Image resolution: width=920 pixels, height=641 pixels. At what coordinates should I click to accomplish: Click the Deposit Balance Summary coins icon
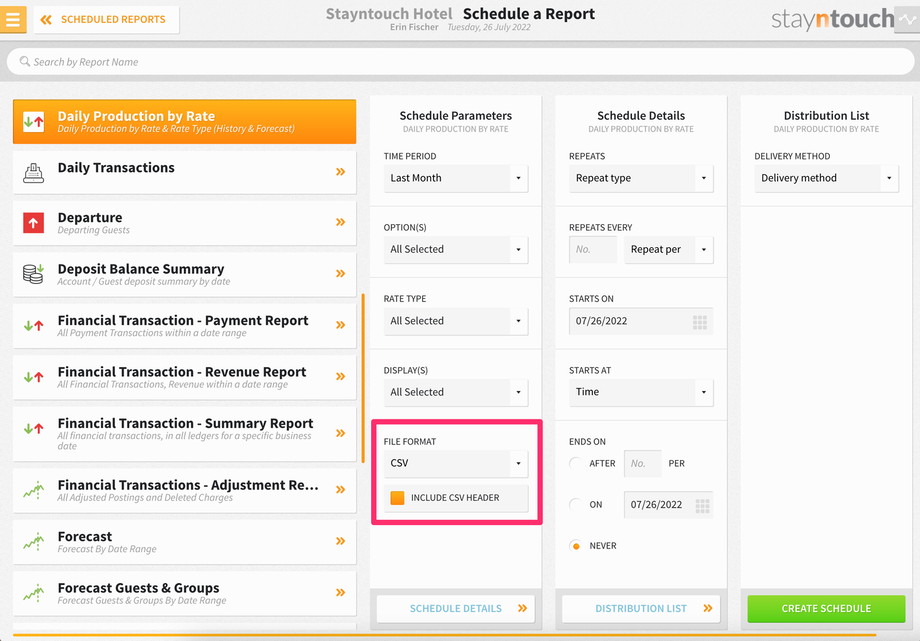pyautogui.click(x=33, y=274)
